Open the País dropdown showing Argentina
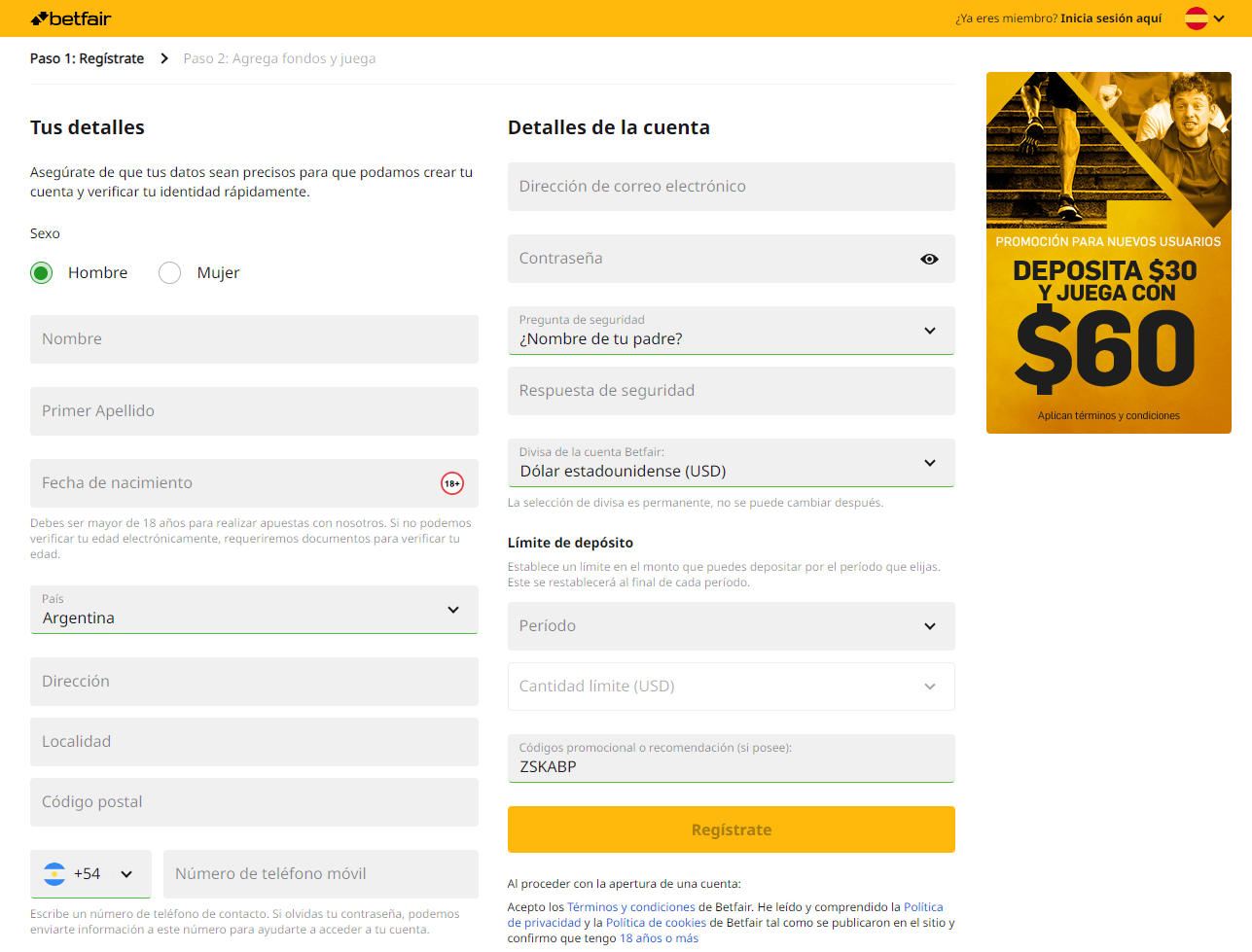1252x952 pixels. 254,610
